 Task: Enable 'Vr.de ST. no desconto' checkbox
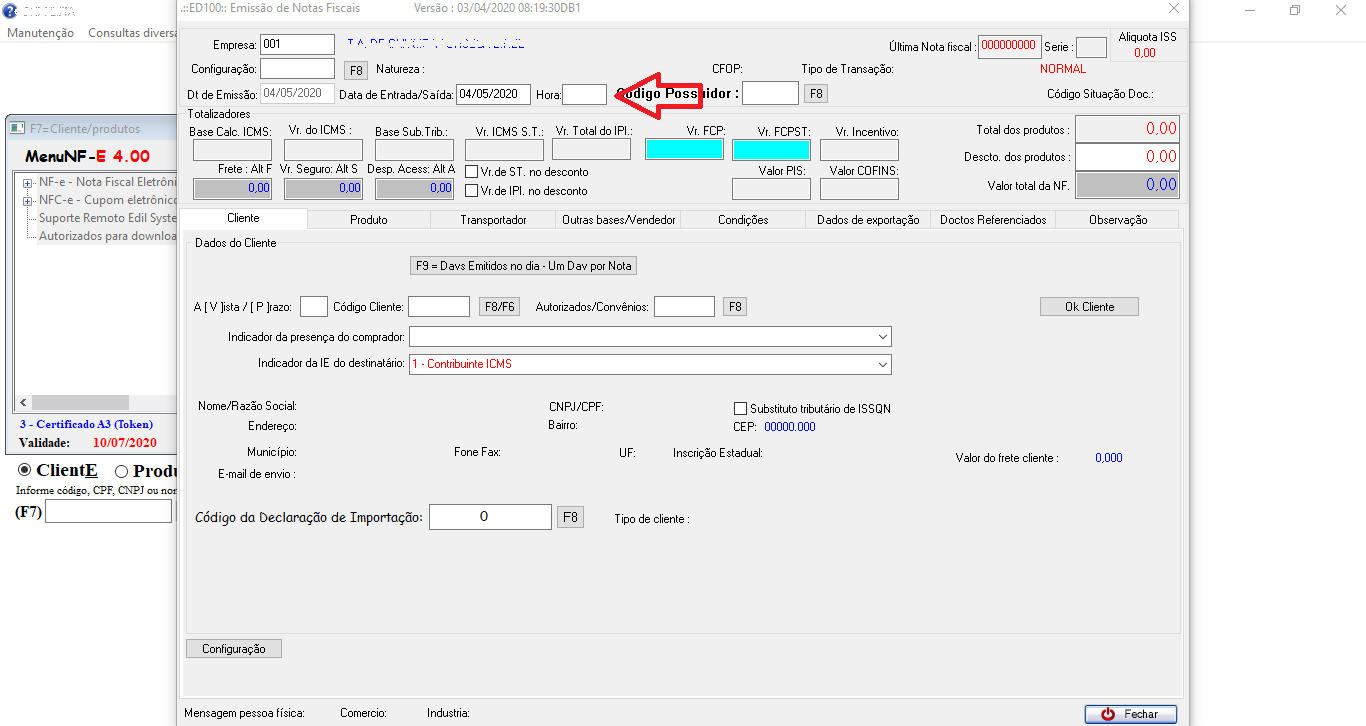472,172
